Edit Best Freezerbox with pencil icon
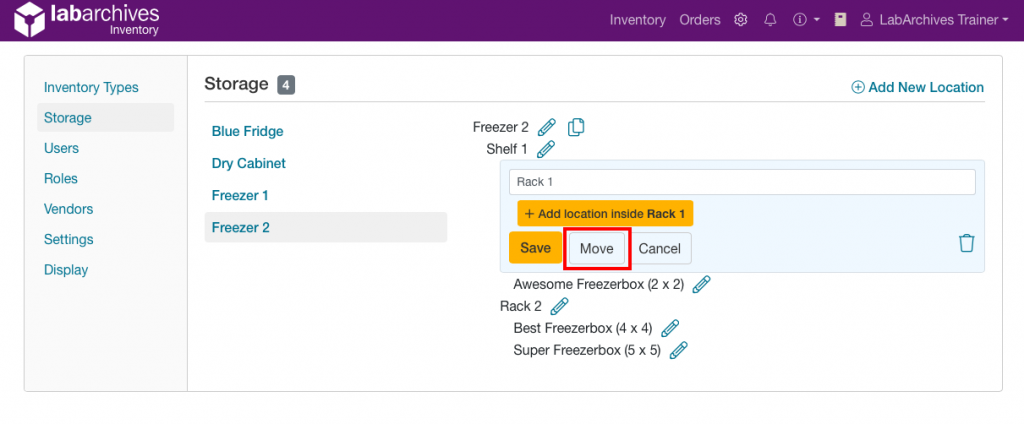 (x=670, y=328)
